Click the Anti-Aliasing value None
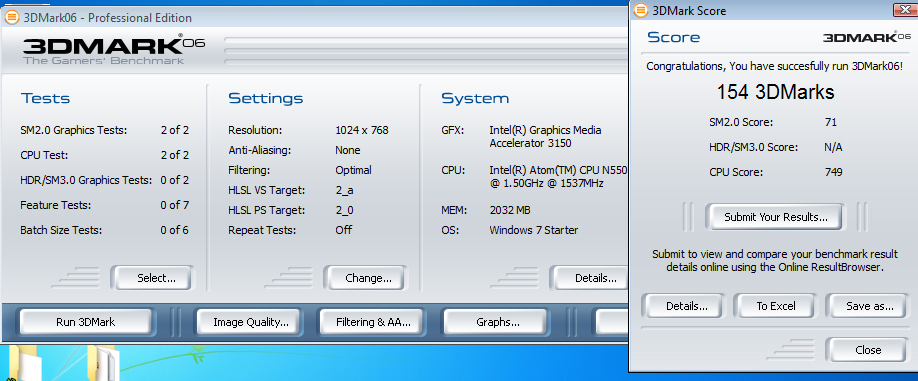The image size is (918, 381). [348, 150]
